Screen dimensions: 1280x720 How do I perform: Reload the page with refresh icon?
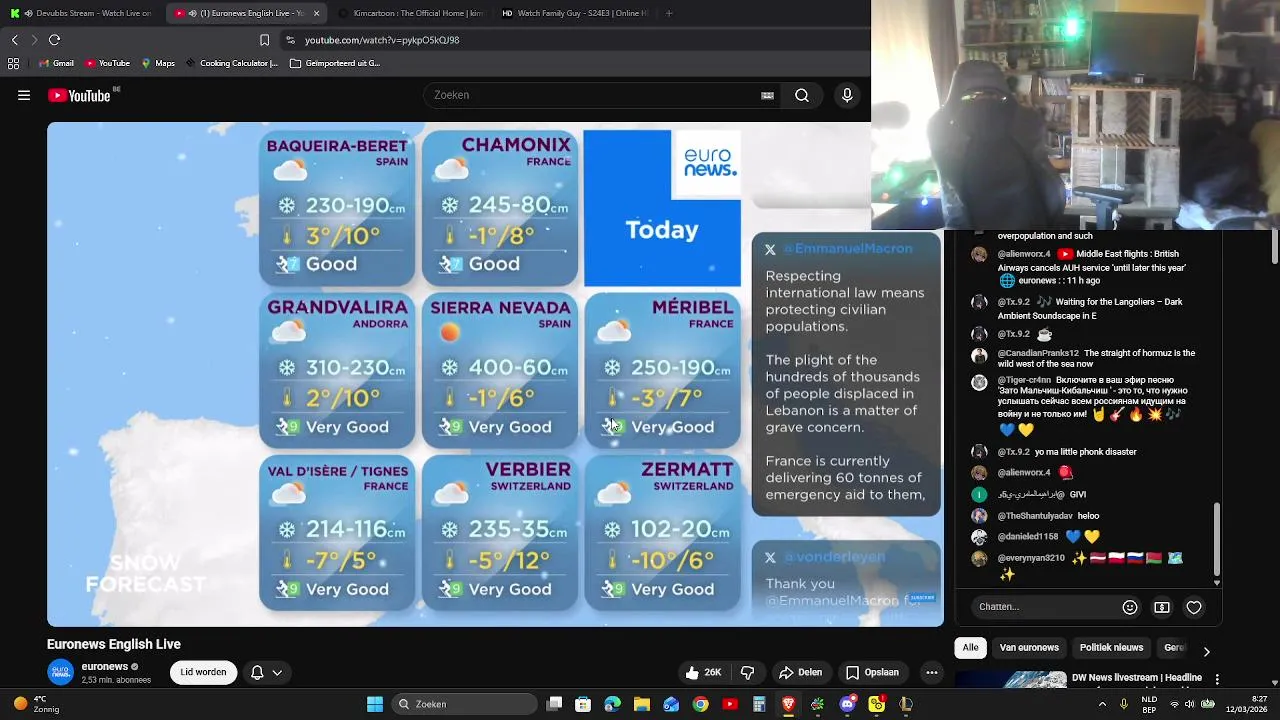(x=55, y=40)
